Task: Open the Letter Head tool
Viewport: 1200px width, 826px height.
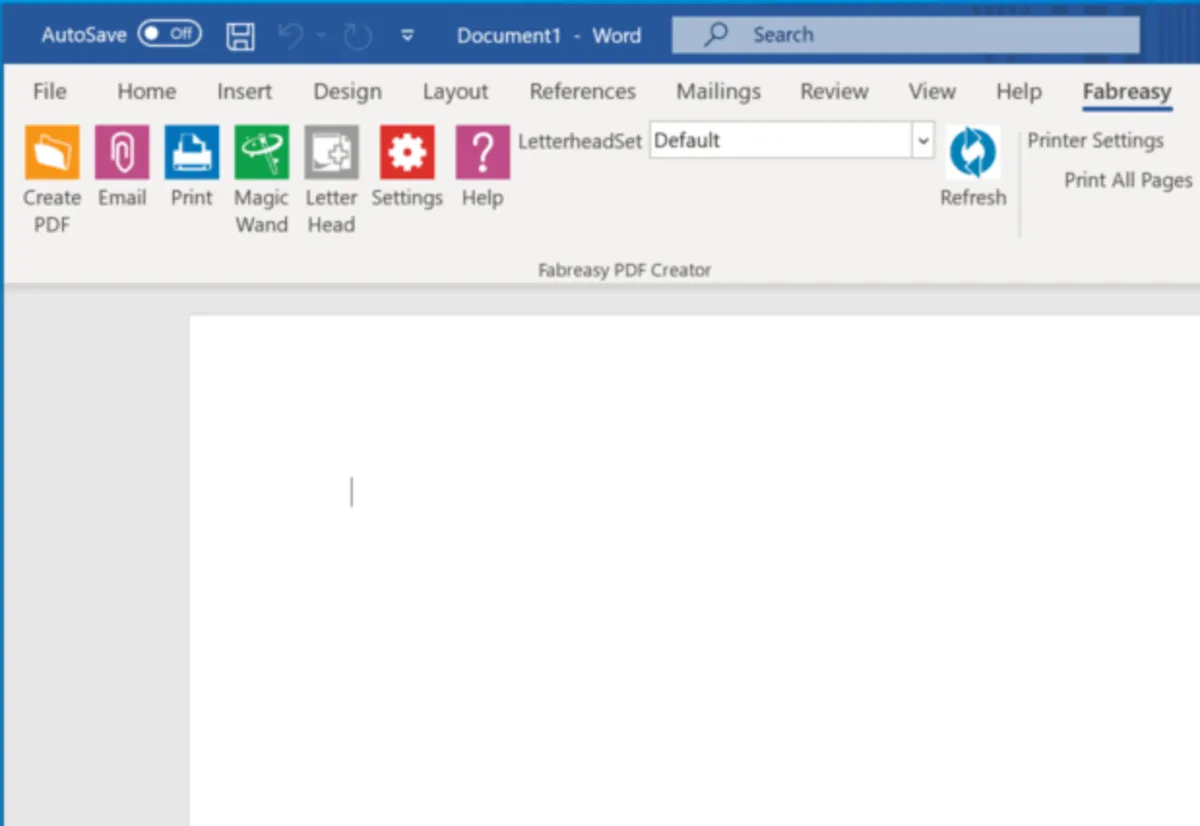Action: click(330, 153)
